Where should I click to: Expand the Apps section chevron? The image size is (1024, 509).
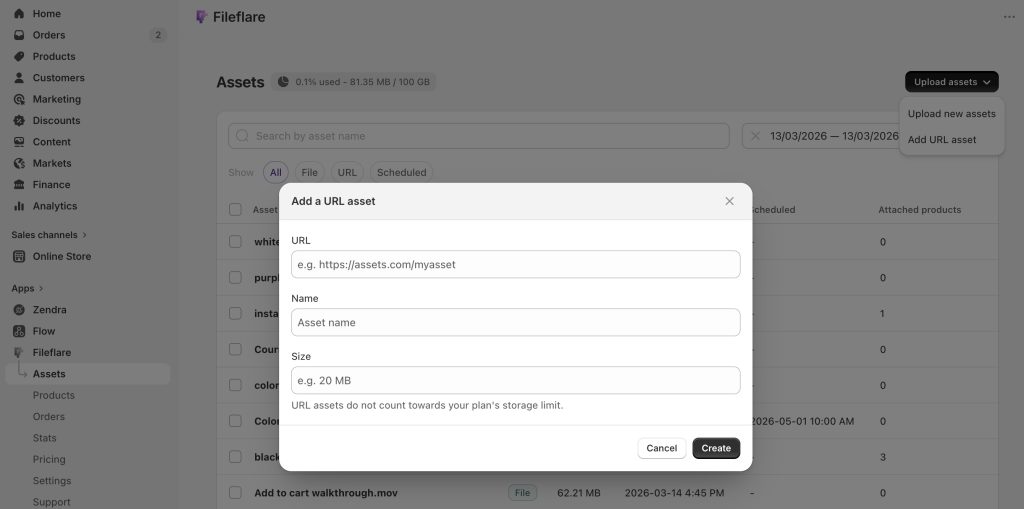[x=41, y=288]
